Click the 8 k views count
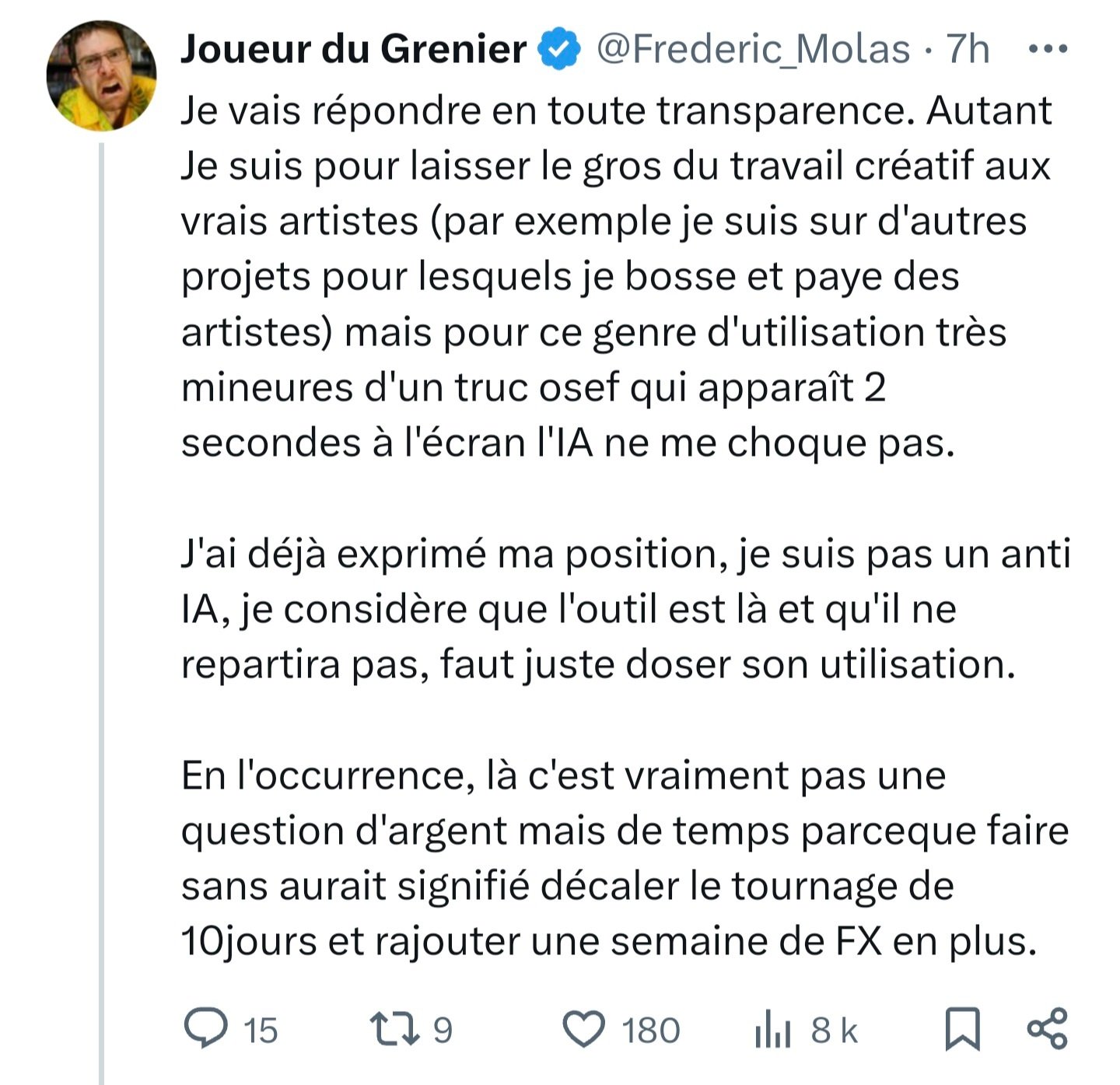1120x1085 pixels. [834, 1031]
